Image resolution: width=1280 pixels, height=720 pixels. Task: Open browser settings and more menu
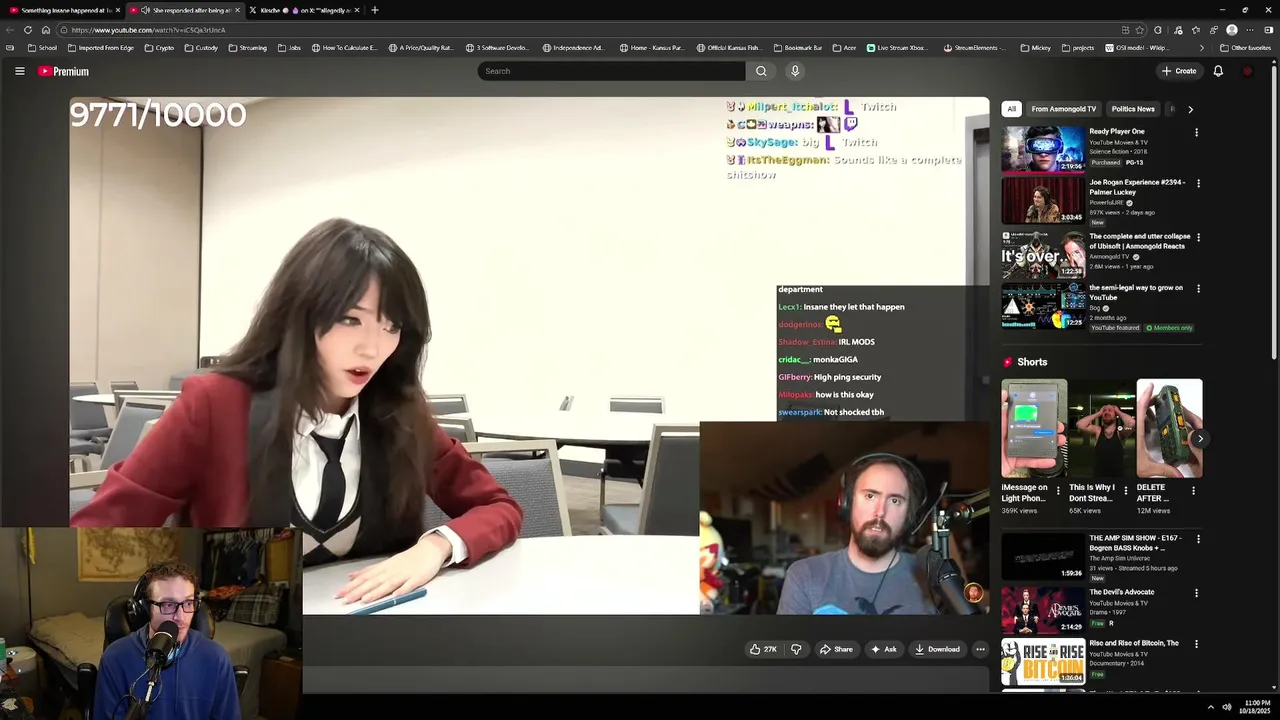tap(1250, 30)
